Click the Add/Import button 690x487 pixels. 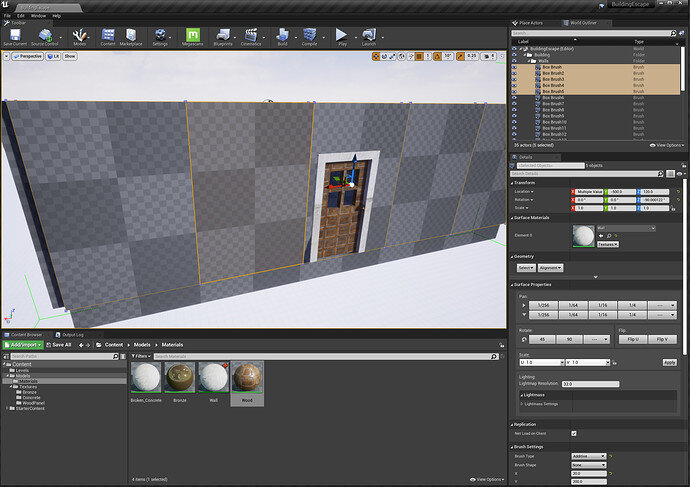pyautogui.click(x=23, y=345)
